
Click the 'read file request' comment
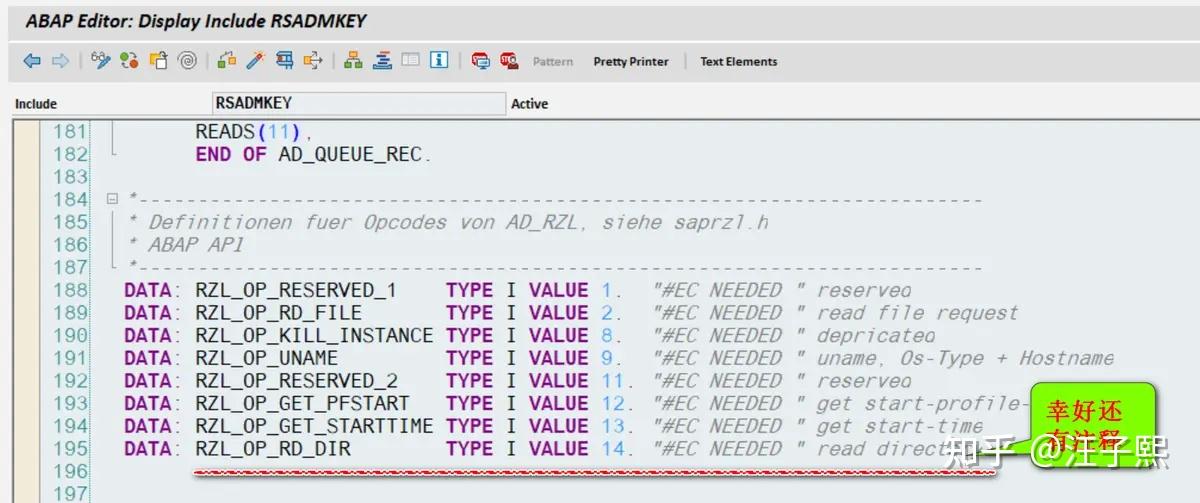click(x=917, y=313)
